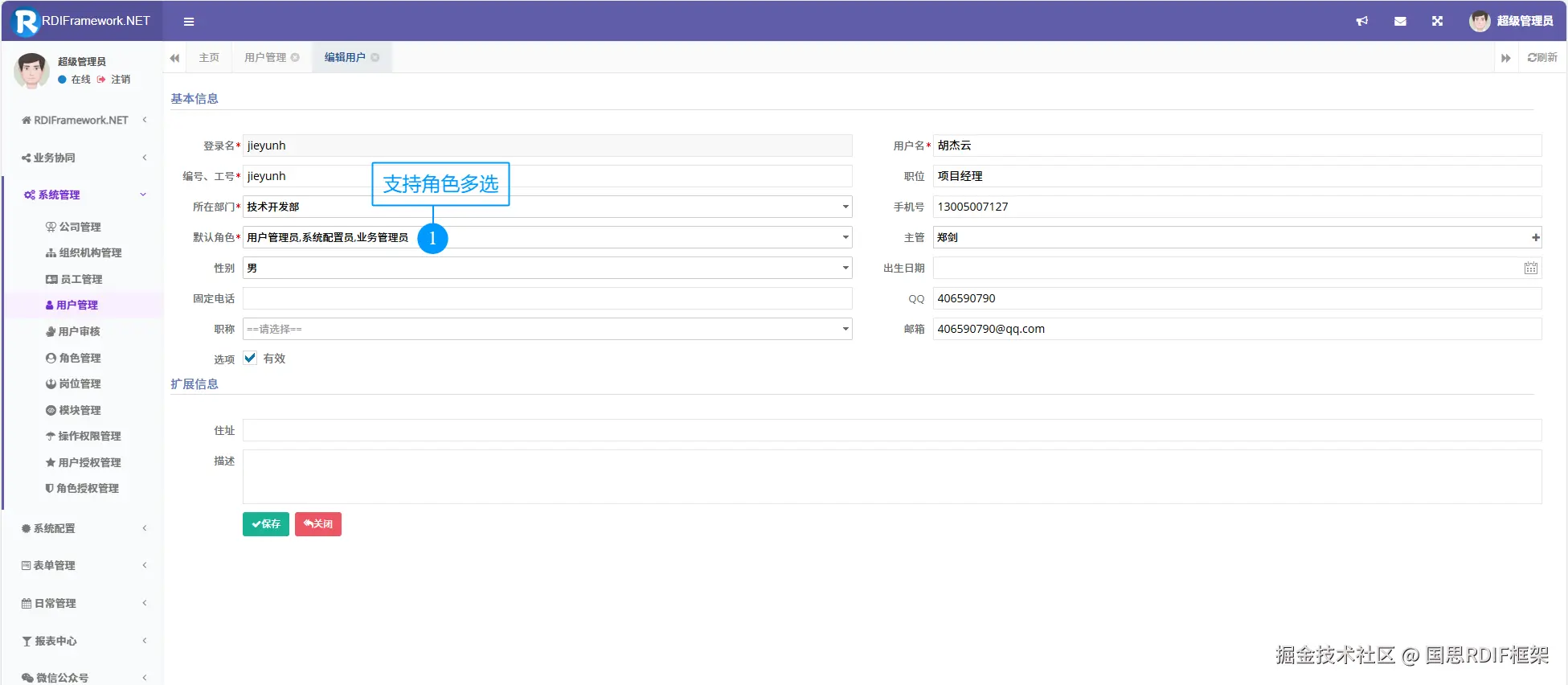1568x685 pixels.
Task: Click the 用户名 input field
Action: pyautogui.click(x=1237, y=146)
